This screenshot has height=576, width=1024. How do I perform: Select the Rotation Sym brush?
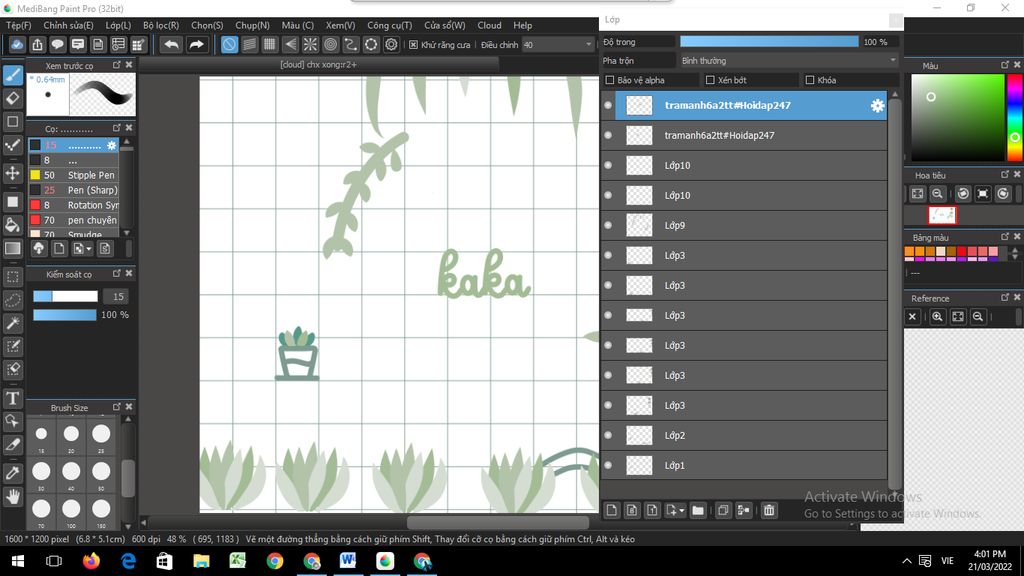click(74, 205)
